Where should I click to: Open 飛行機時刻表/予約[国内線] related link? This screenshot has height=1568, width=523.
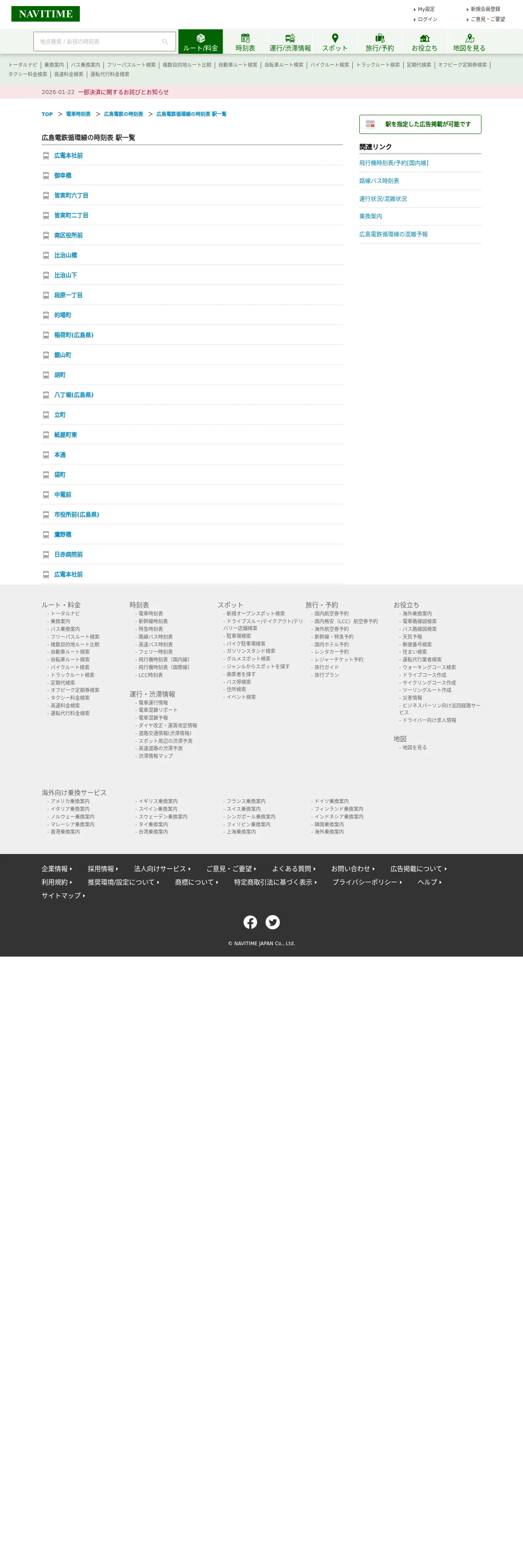pos(393,163)
